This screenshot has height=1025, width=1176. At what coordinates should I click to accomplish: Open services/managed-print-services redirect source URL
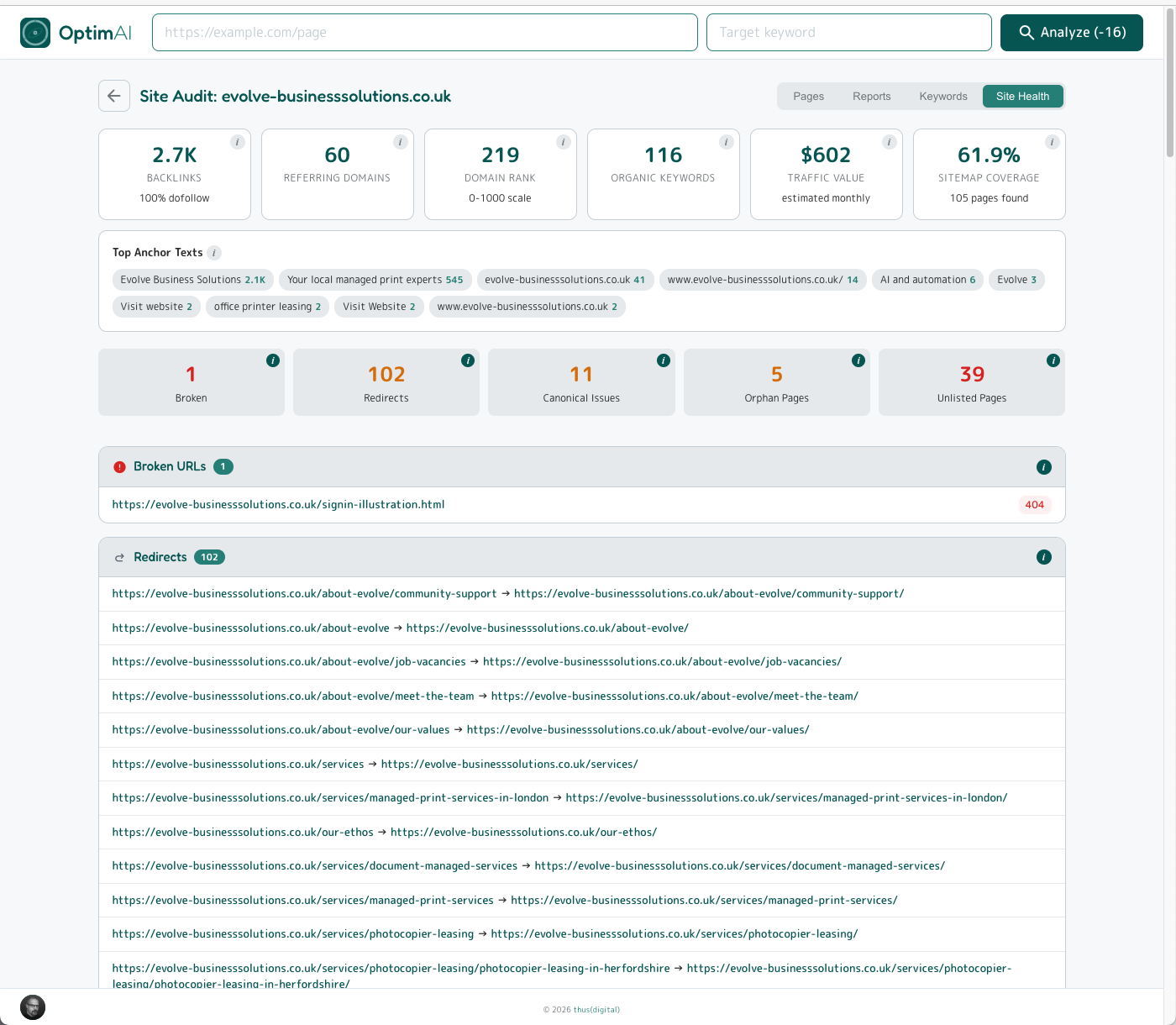point(302,901)
